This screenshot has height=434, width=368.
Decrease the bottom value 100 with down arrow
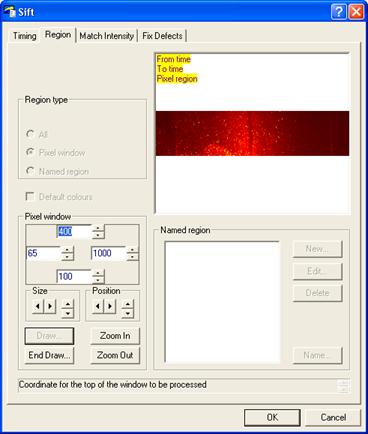tap(98, 280)
